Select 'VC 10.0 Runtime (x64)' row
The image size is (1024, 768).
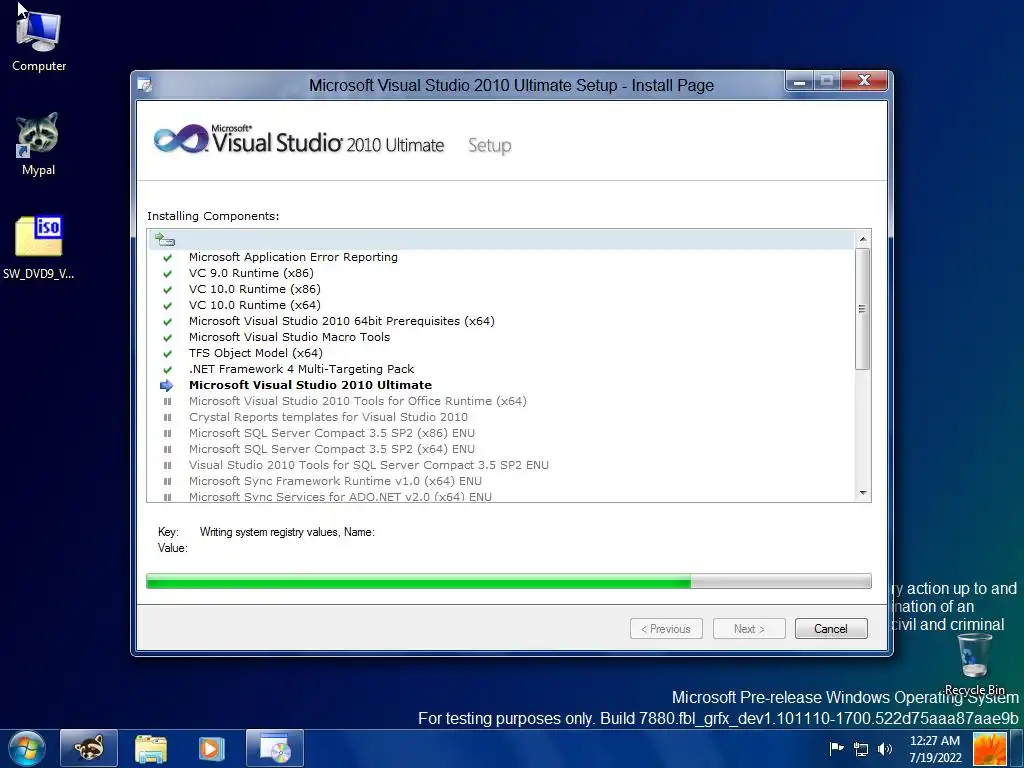click(x=255, y=306)
